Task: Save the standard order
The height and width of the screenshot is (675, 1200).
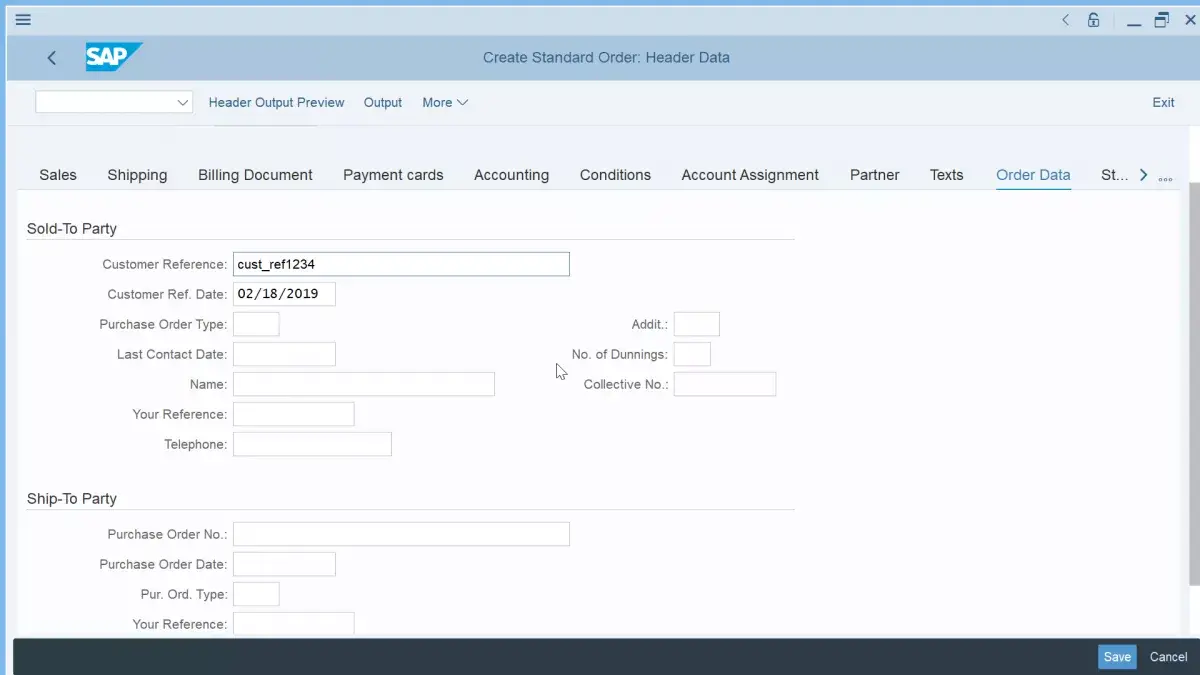Action: click(1117, 657)
